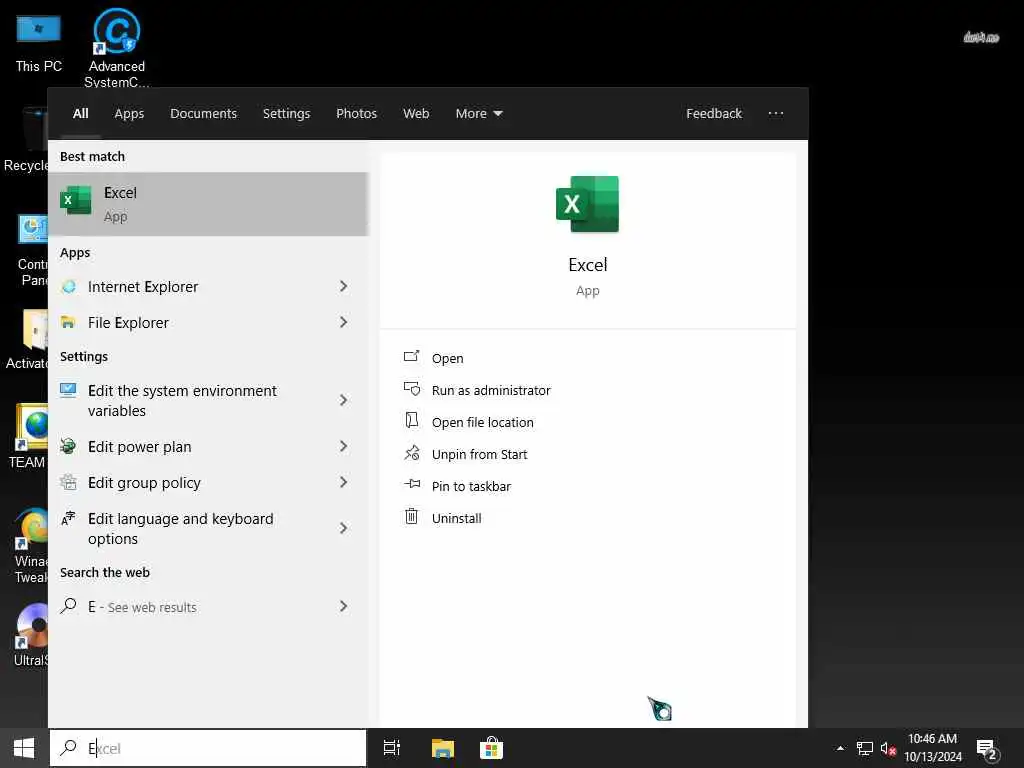Viewport: 1024px width, 768px height.
Task: Open Task View on the taskbar
Action: [392, 748]
